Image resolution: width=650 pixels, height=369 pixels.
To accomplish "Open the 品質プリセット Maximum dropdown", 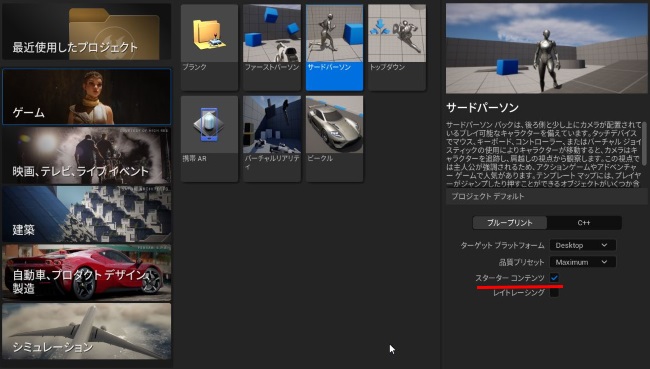I will click(x=582, y=262).
